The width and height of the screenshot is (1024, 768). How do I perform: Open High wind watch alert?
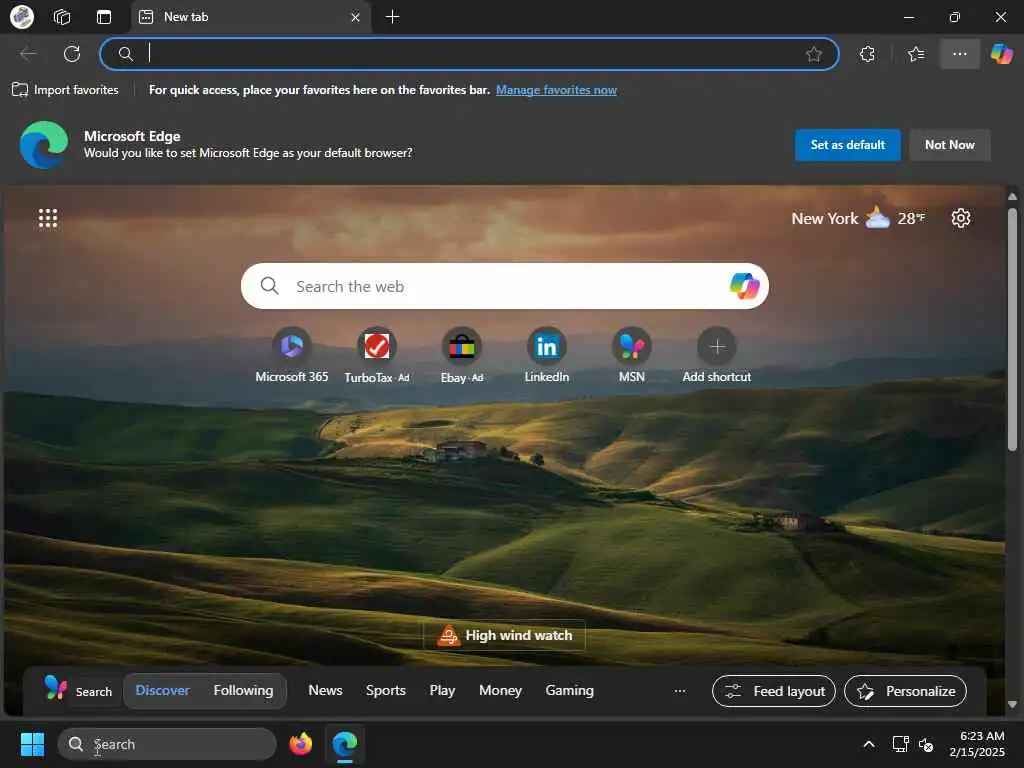click(504, 635)
